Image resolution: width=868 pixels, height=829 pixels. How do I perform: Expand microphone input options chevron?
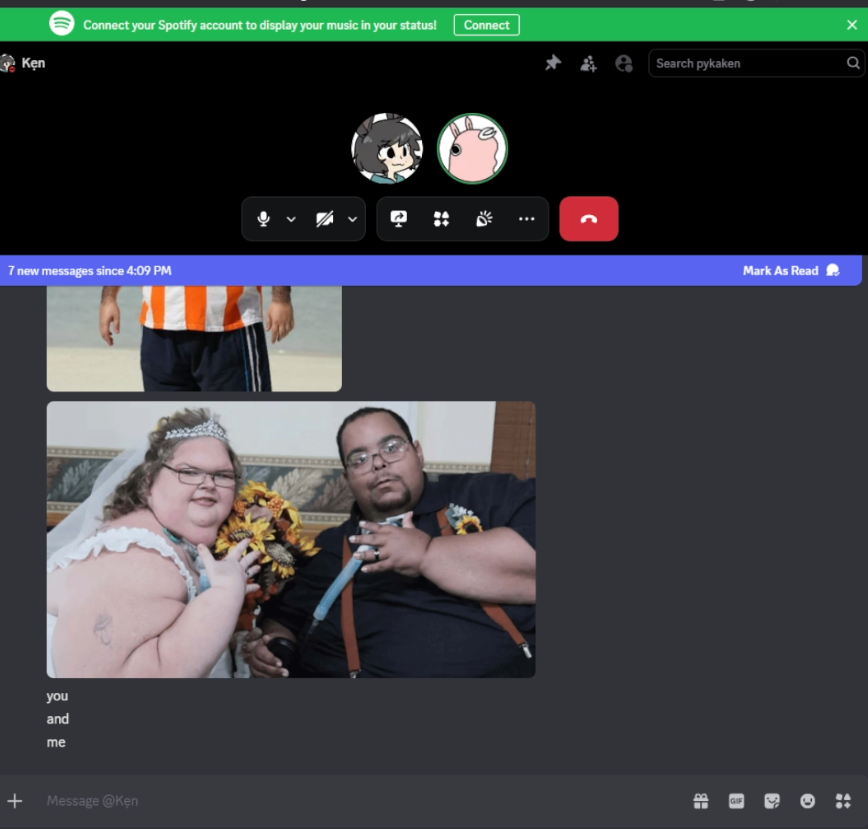tap(291, 219)
